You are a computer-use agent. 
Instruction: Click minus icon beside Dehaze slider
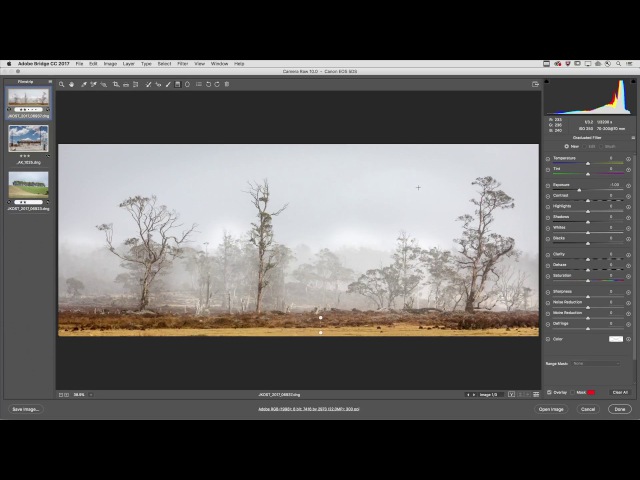tap(548, 266)
